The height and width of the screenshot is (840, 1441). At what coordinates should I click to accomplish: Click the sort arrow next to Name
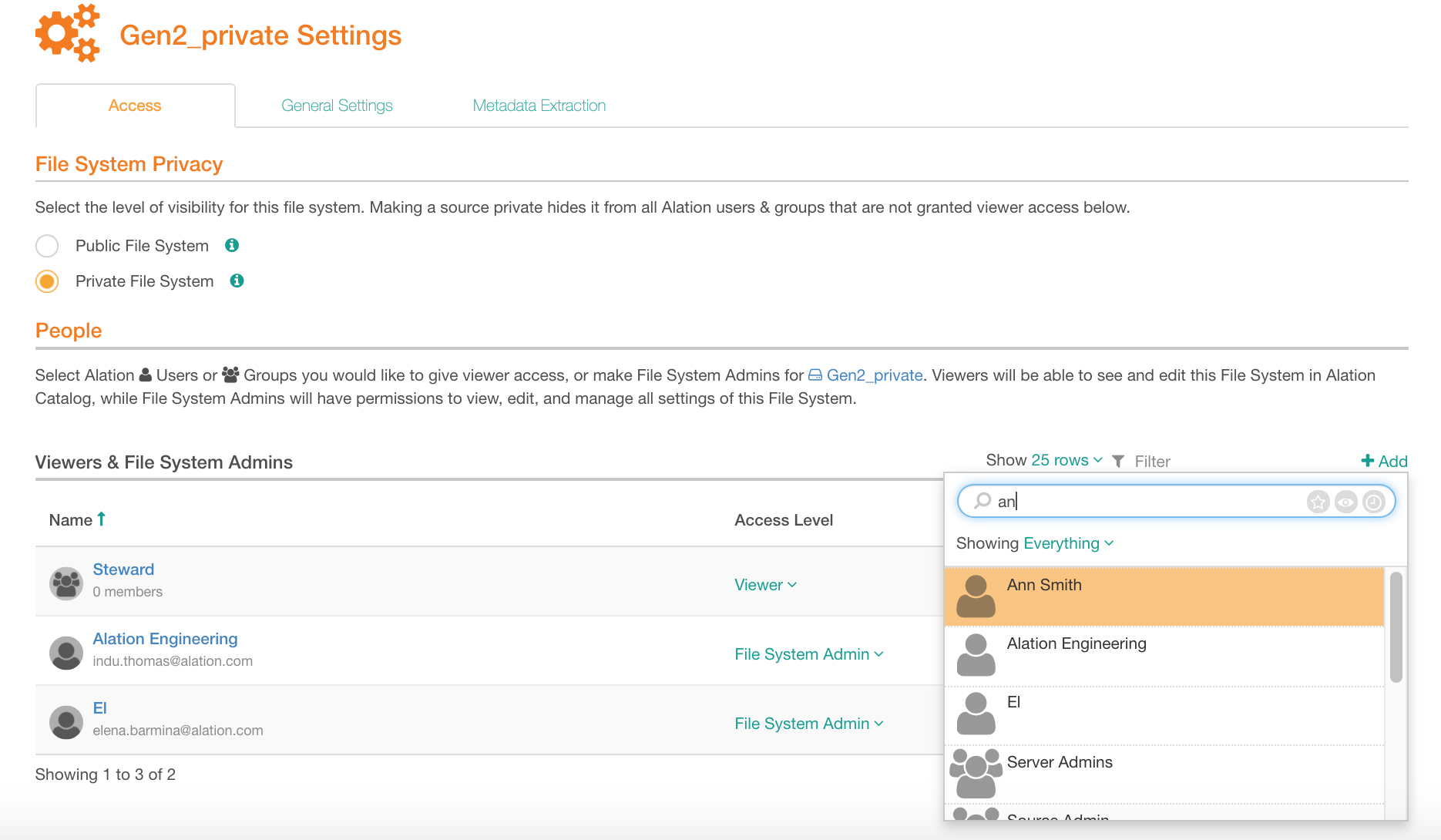(x=101, y=519)
